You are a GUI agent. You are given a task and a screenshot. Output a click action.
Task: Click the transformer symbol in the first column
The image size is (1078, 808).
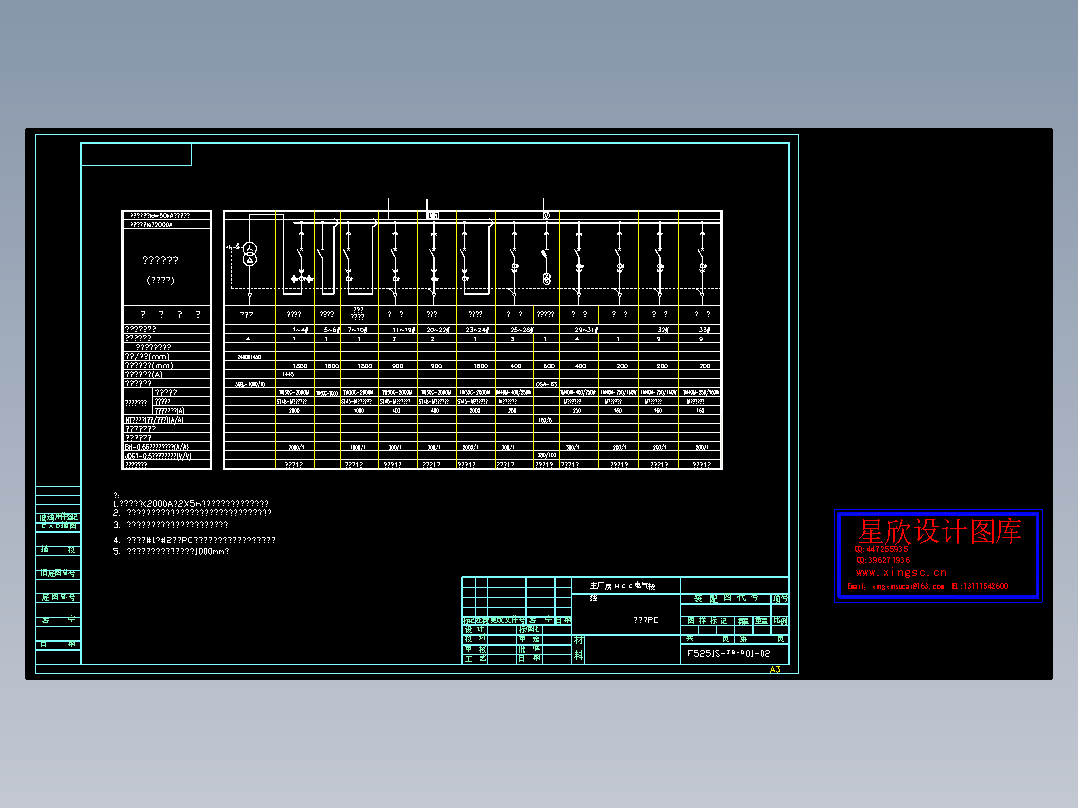click(251, 253)
